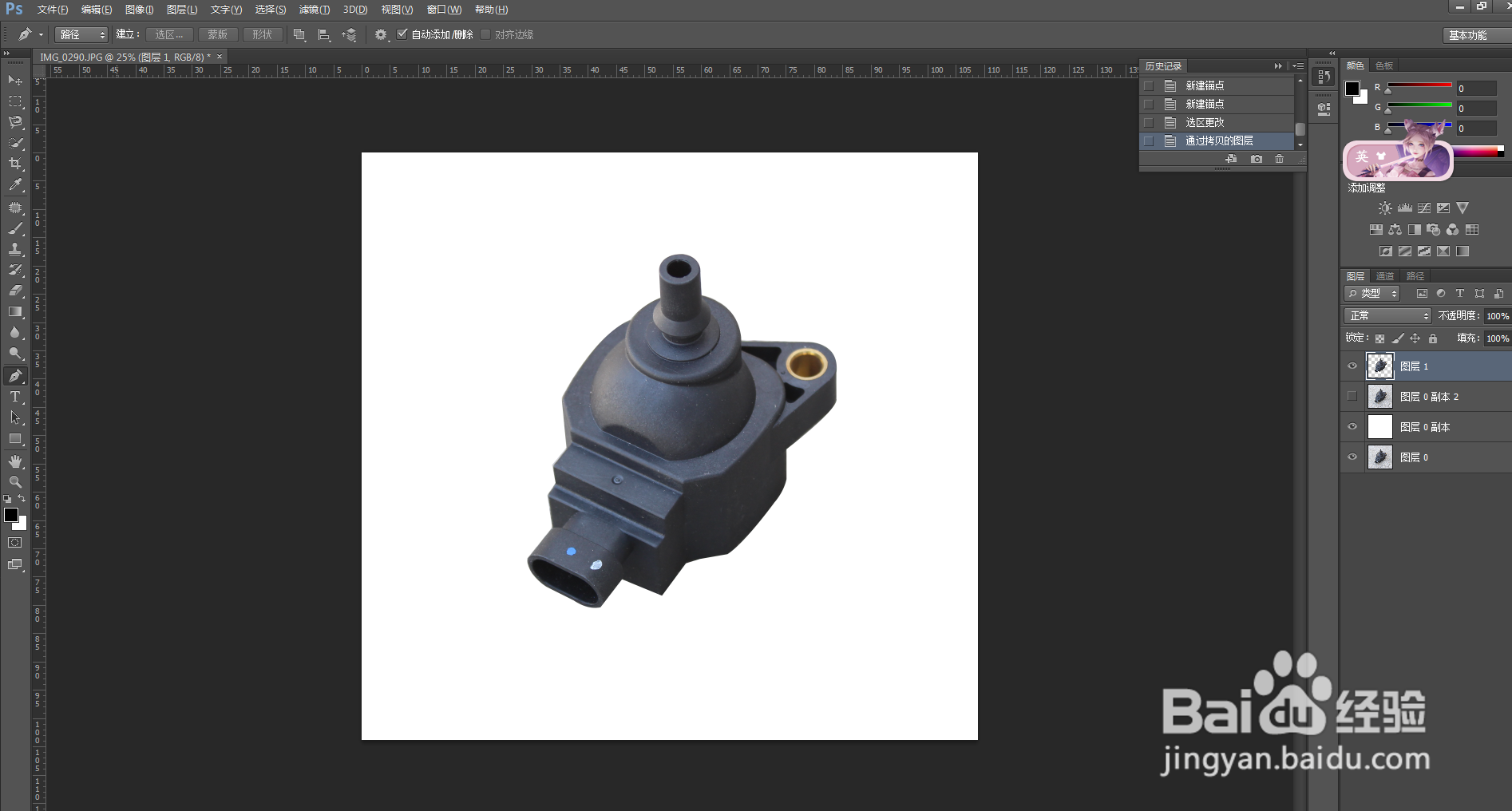Open layer blend mode 正常 dropdown

coord(1387,316)
